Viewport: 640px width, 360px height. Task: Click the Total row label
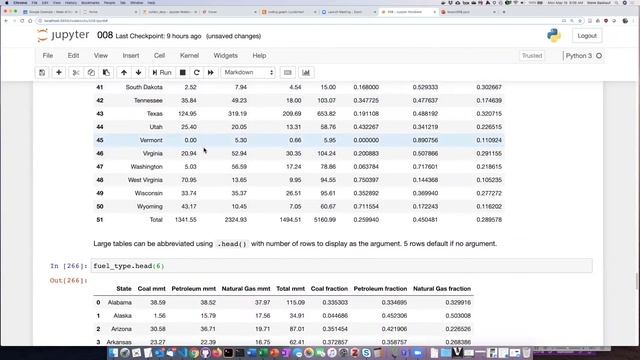click(155, 220)
